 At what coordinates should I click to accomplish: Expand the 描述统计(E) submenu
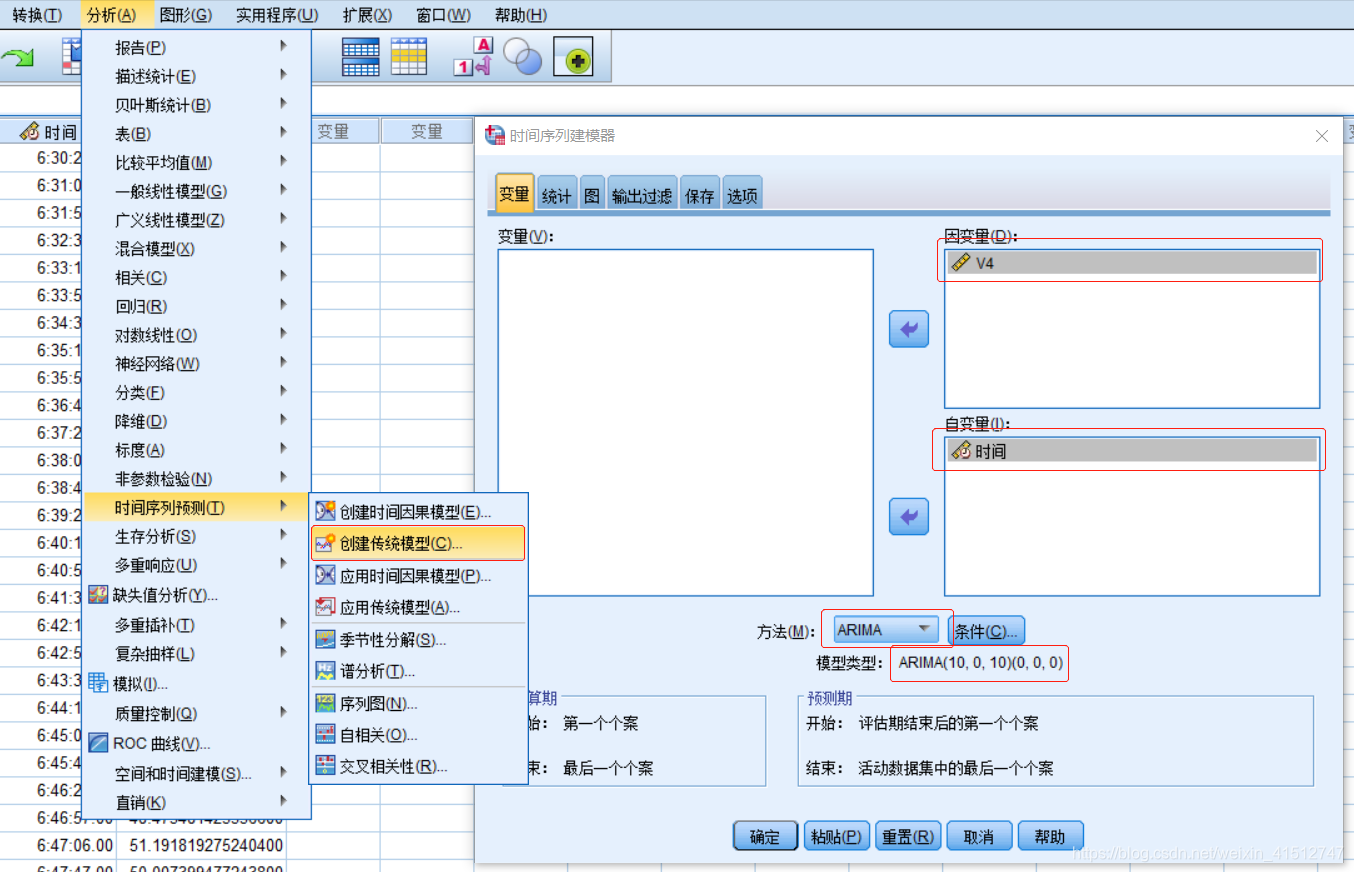tap(197, 76)
